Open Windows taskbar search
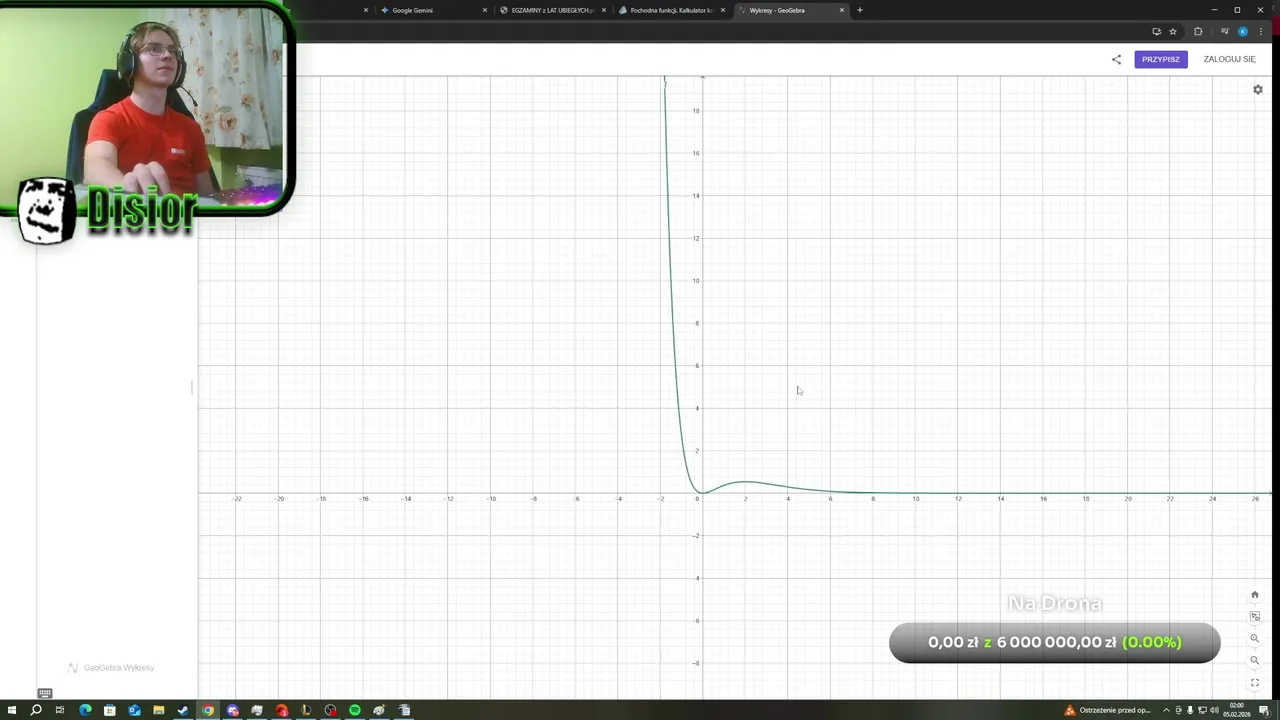This screenshot has height=720, width=1280. [36, 710]
